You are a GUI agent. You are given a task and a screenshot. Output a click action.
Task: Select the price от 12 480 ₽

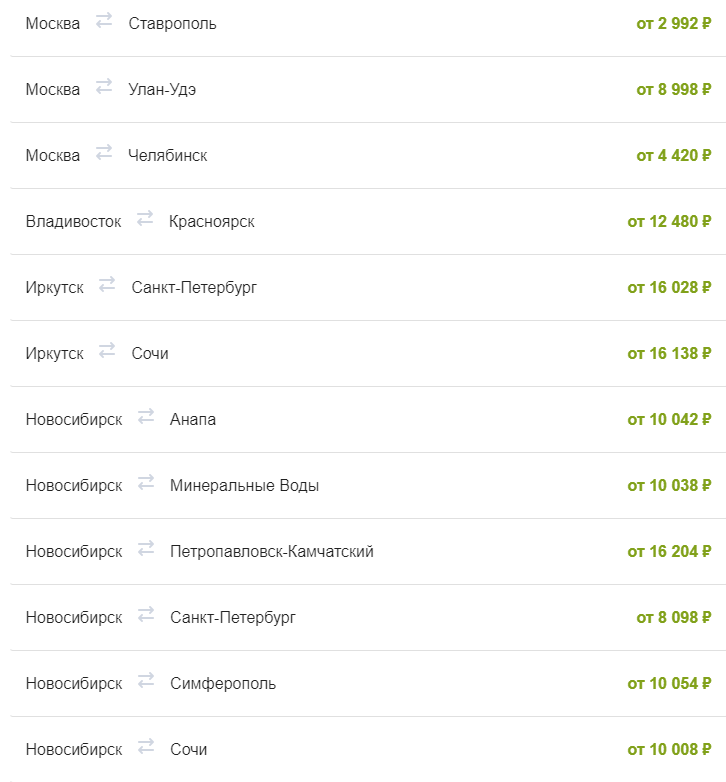point(669,221)
